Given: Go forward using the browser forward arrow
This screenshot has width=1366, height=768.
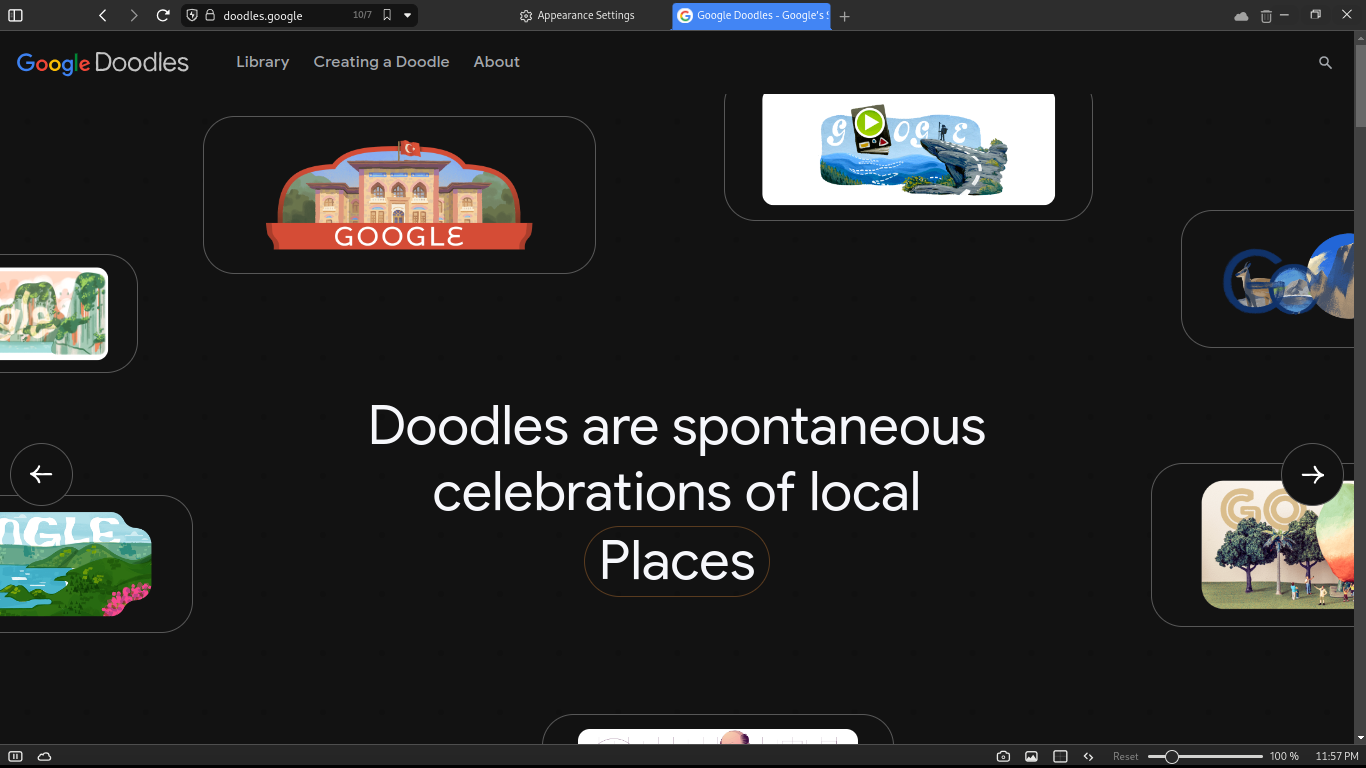Looking at the screenshot, I should pos(133,15).
